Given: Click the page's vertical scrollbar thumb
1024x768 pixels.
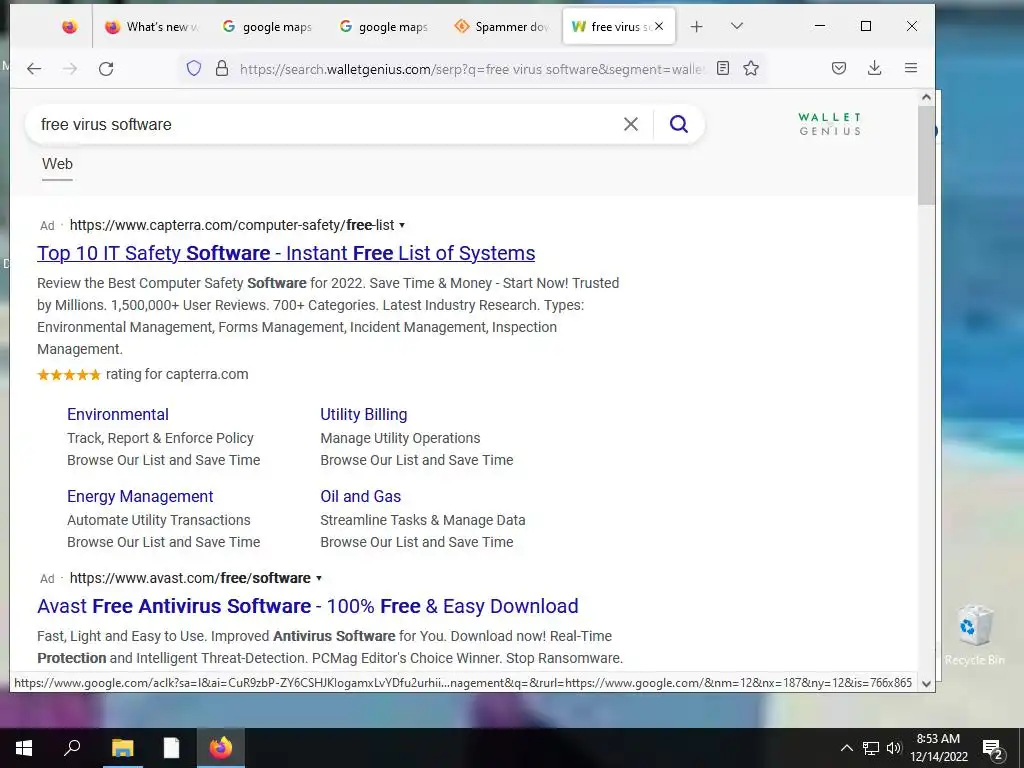Looking at the screenshot, I should click(x=926, y=155).
